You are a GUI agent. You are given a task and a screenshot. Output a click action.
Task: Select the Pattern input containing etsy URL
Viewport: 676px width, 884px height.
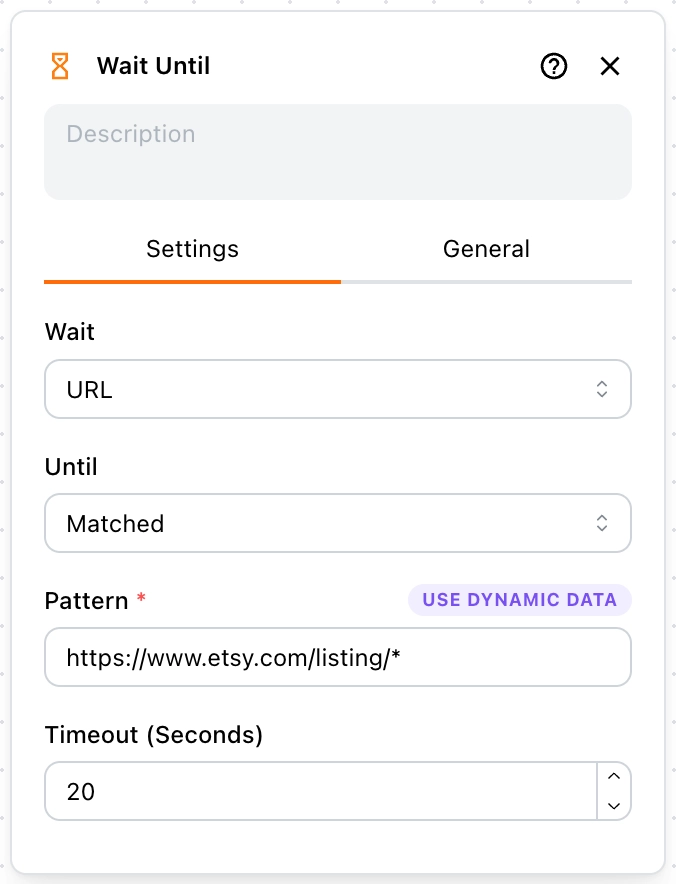tap(338, 657)
